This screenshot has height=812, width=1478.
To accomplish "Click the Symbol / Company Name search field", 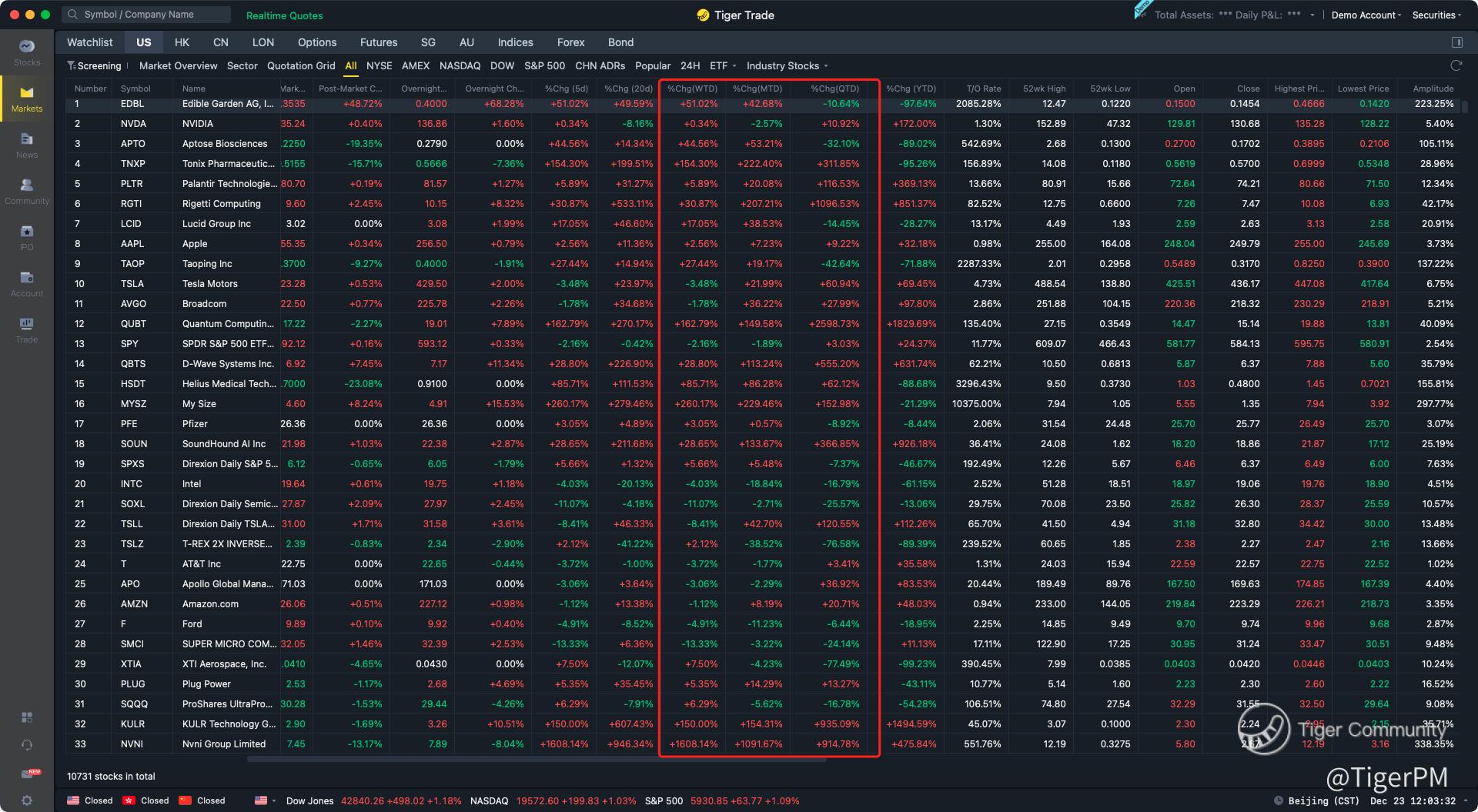I will [146, 15].
